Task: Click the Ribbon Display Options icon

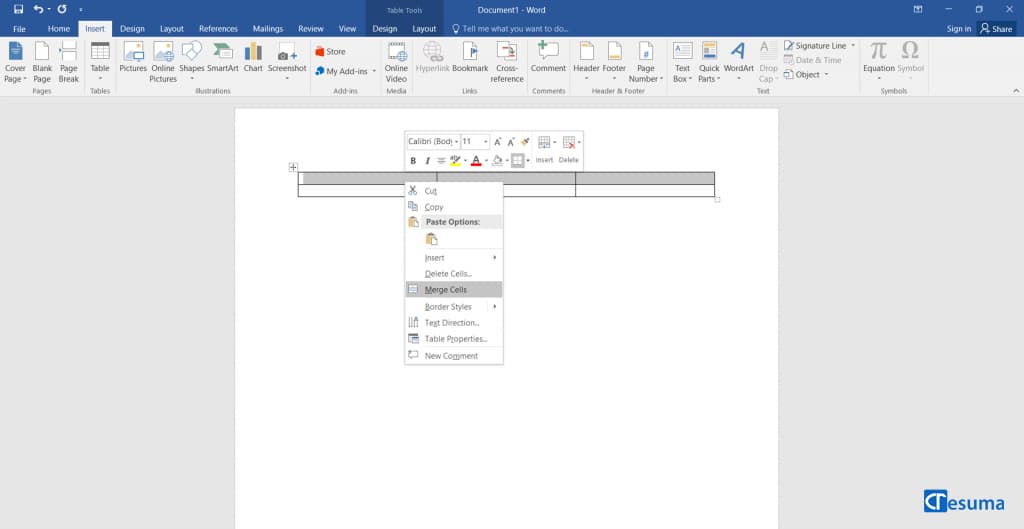Action: (x=918, y=9)
